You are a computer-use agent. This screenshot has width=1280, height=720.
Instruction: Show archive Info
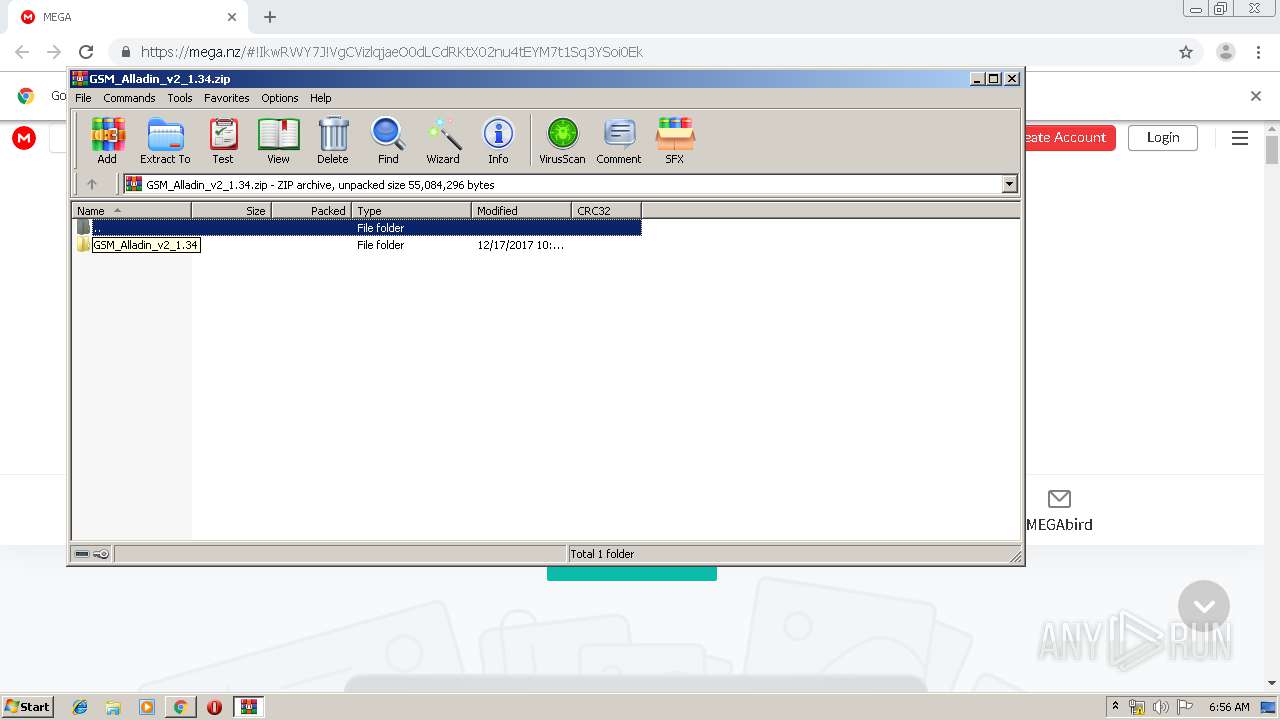pos(498,140)
